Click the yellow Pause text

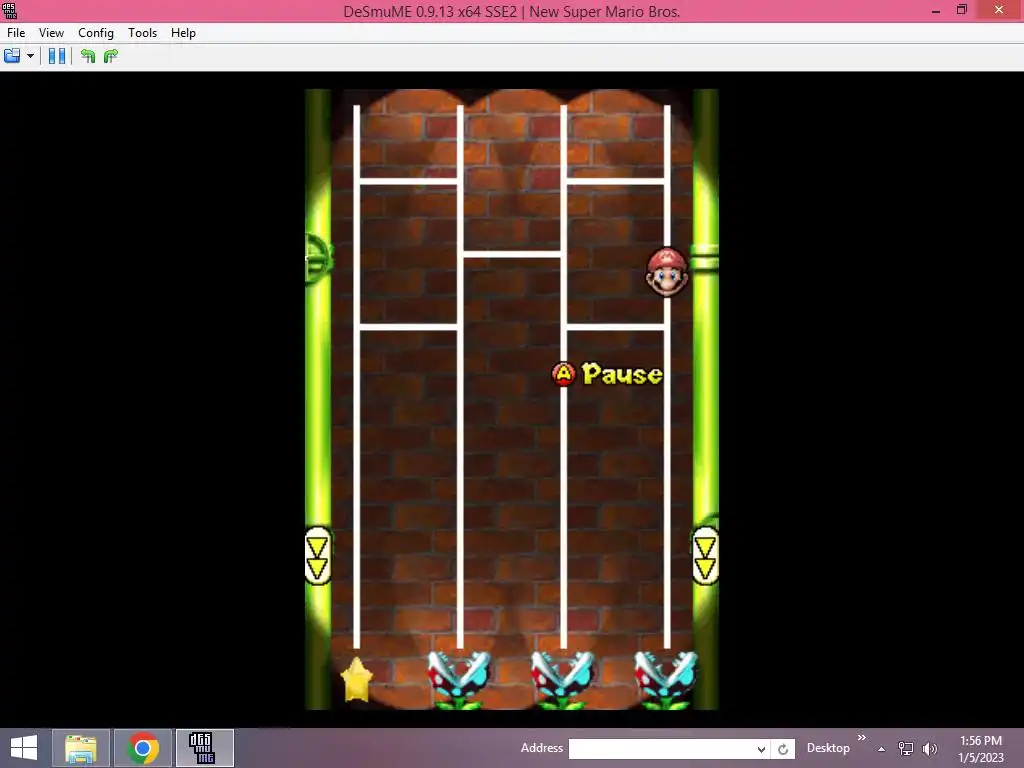tap(622, 374)
